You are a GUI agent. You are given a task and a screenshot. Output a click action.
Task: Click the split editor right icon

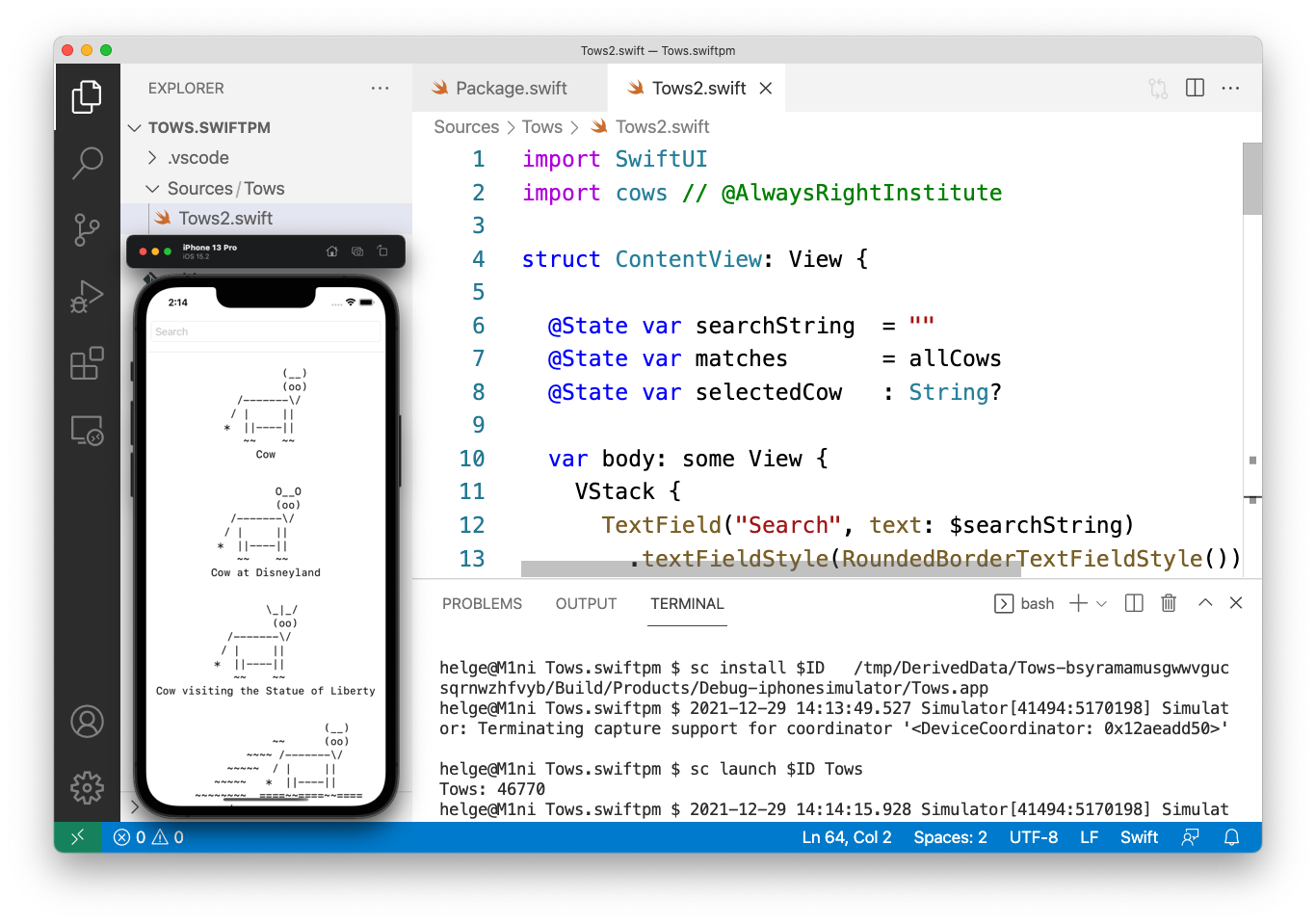[x=1195, y=88]
